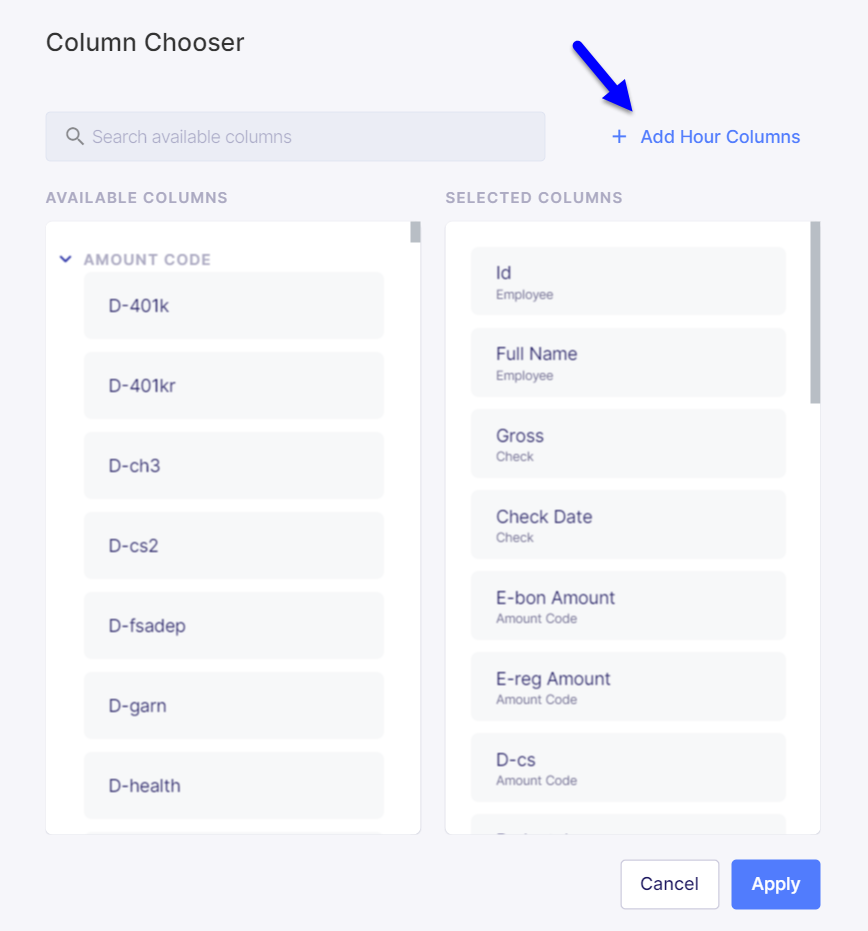Select the D-health column item

point(234,786)
